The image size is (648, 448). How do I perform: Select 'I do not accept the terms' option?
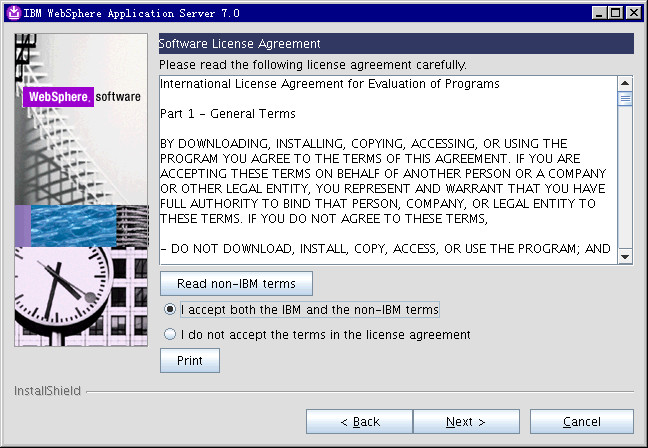pos(170,335)
